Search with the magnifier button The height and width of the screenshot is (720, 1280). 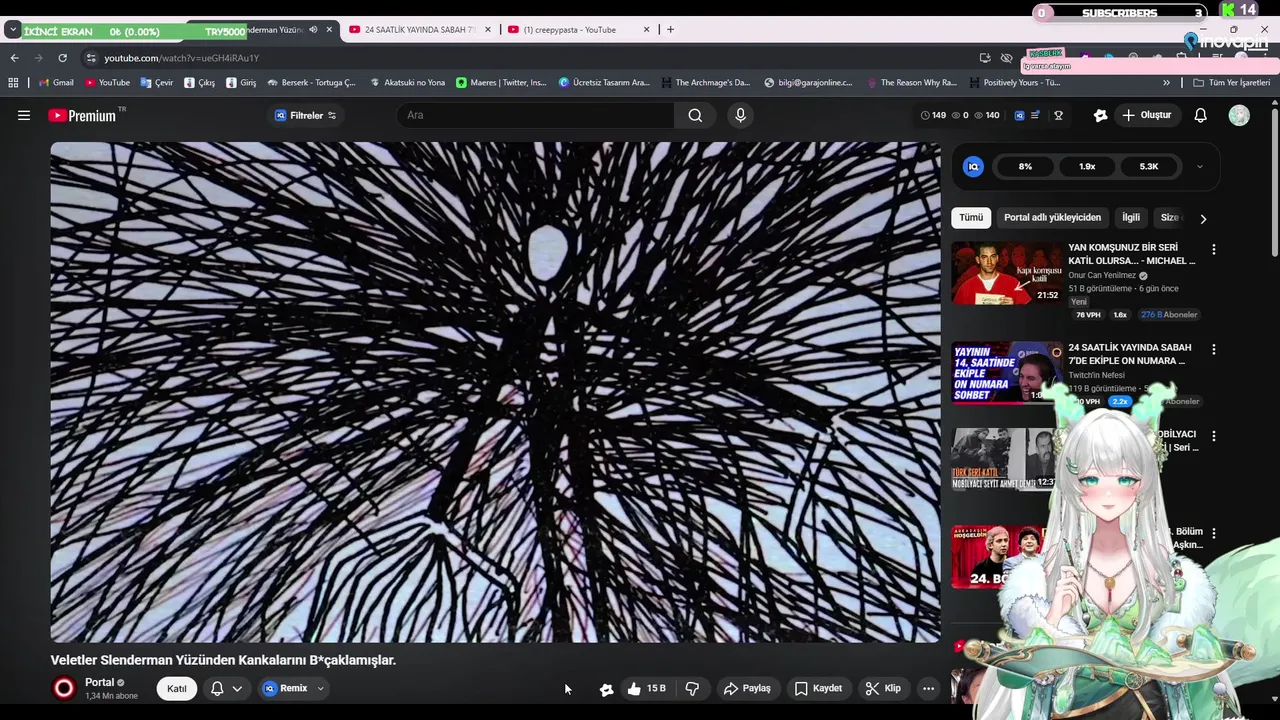(695, 115)
